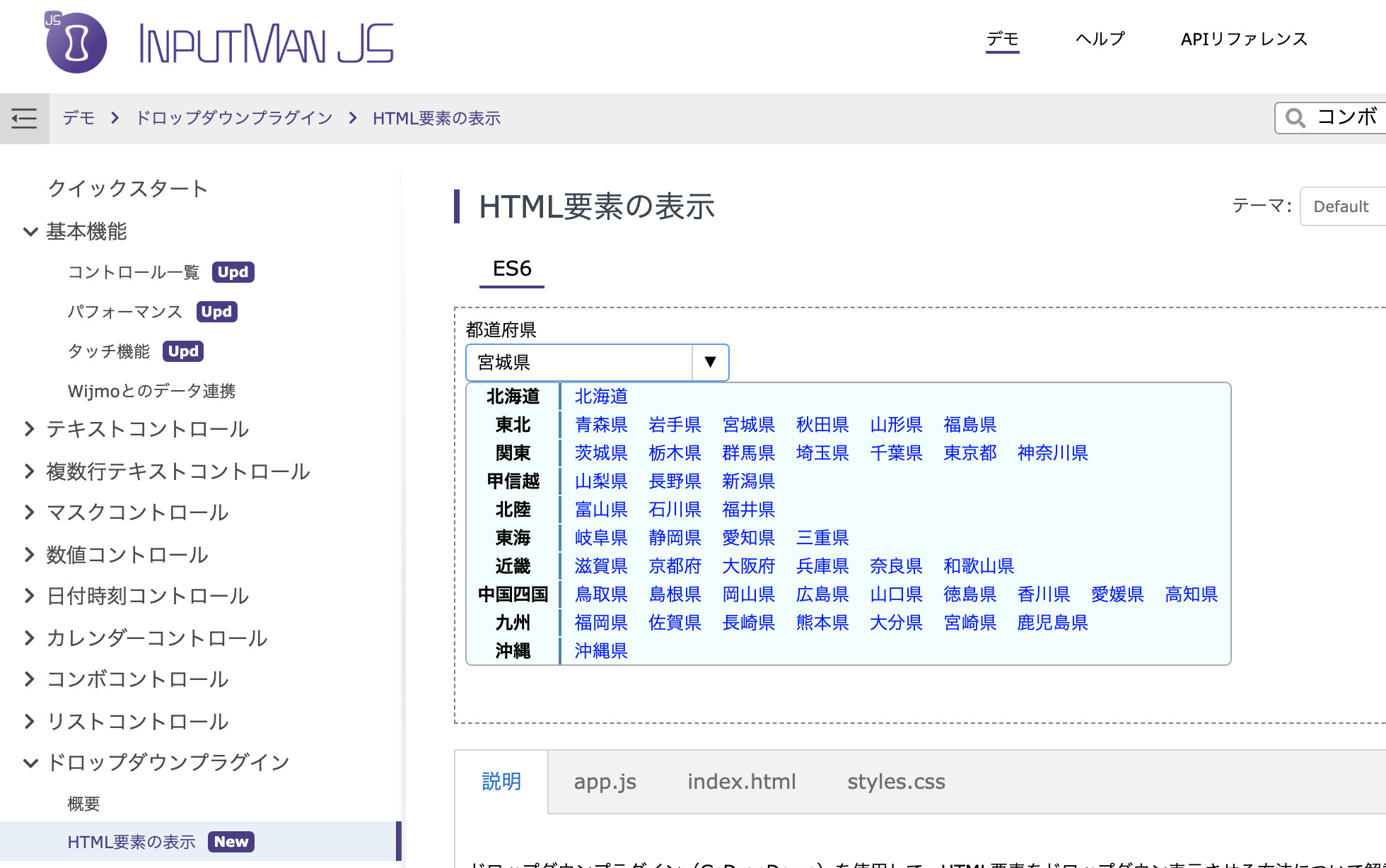The height and width of the screenshot is (868, 1386).
Task: Click the New badge beside HTML要素の表示
Action: coord(231,842)
